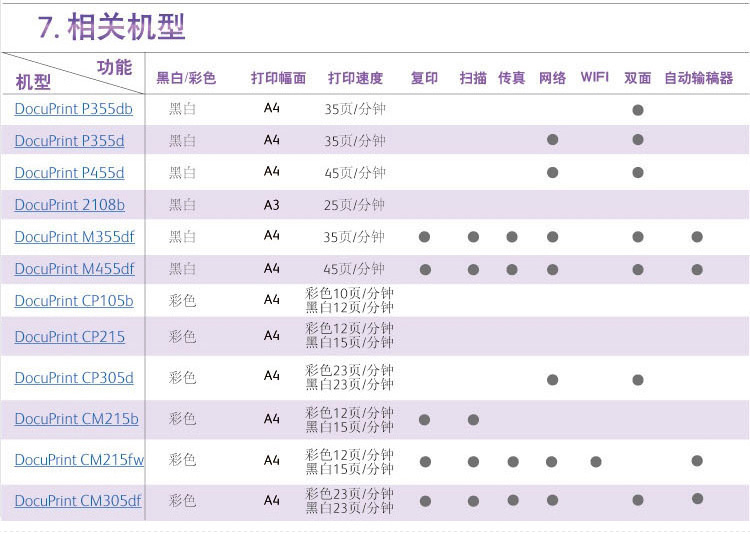Click the 扫描 dot for DocuPrint CM215b
This screenshot has height=542, width=750.
(474, 420)
